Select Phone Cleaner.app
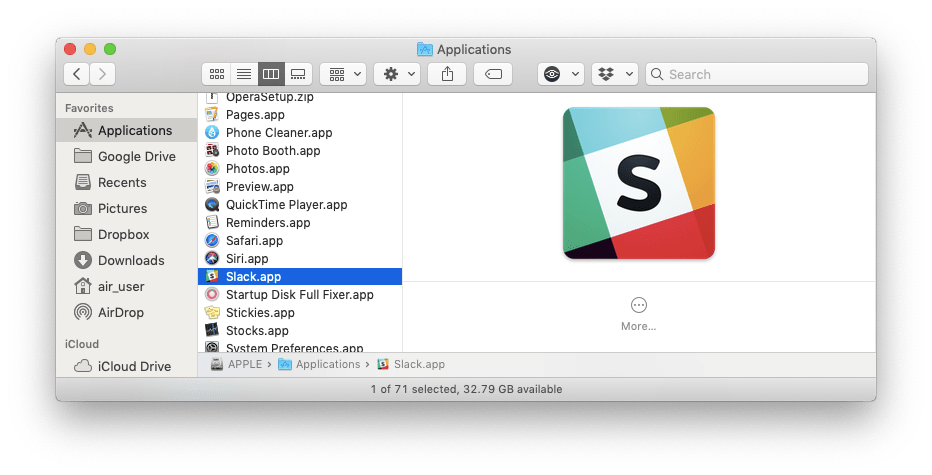The image size is (932, 475). click(300, 133)
